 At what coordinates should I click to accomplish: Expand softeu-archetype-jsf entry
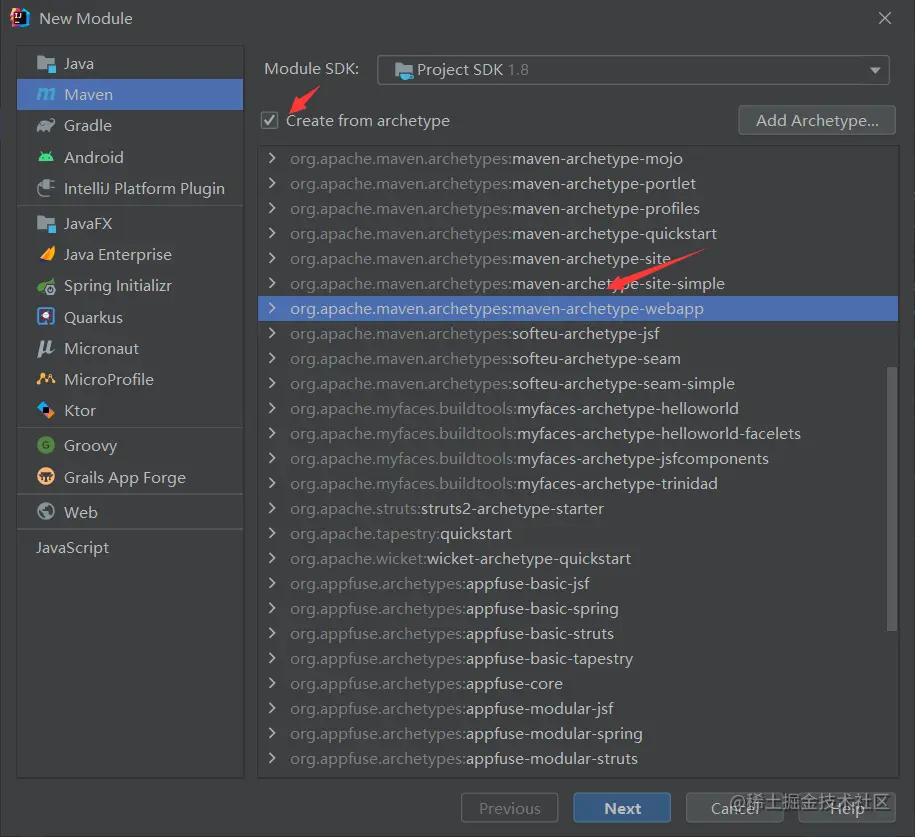271,333
